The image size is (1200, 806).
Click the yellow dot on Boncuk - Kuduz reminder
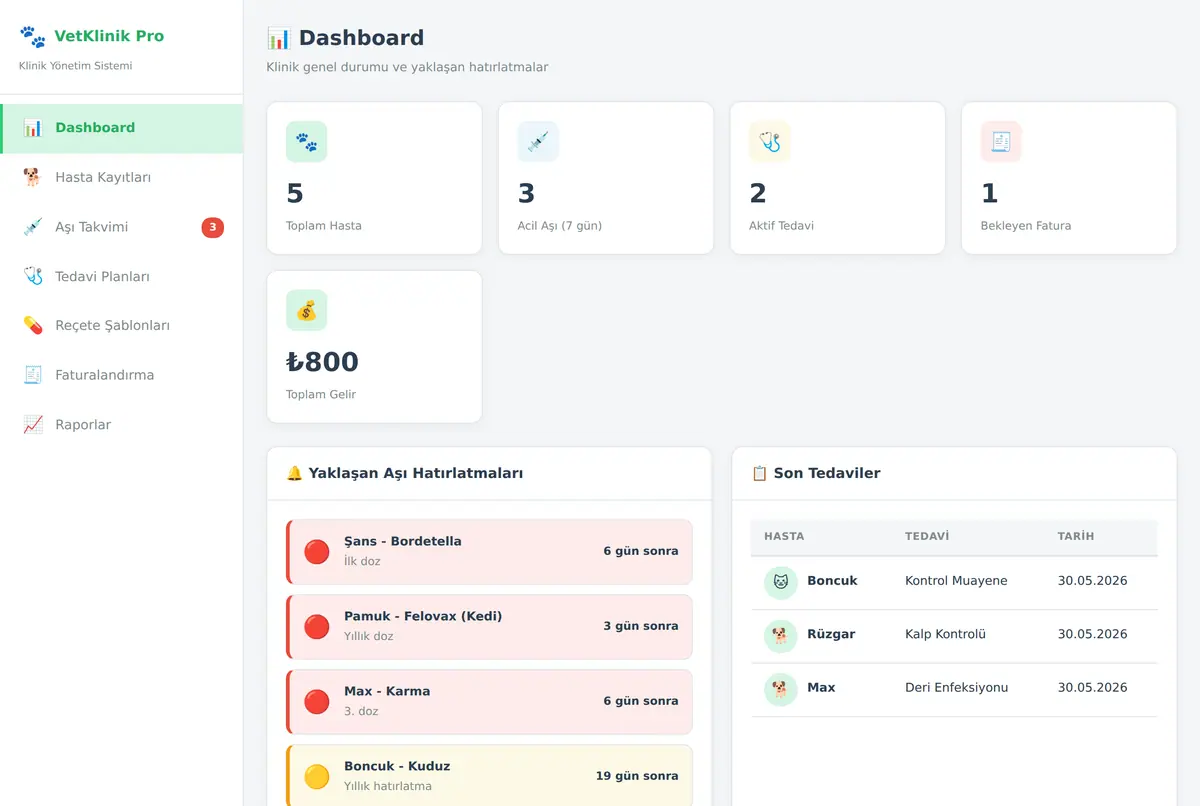click(317, 777)
